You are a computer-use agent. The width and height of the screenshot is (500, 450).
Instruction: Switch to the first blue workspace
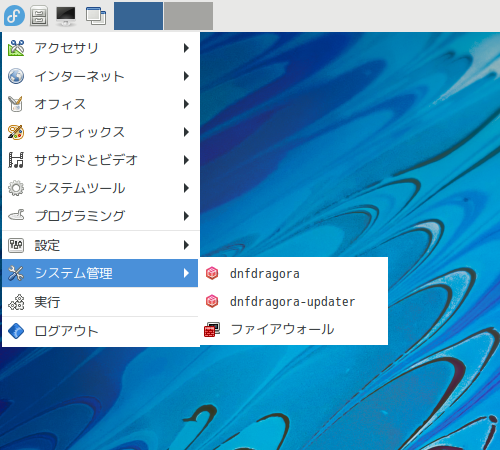138,16
